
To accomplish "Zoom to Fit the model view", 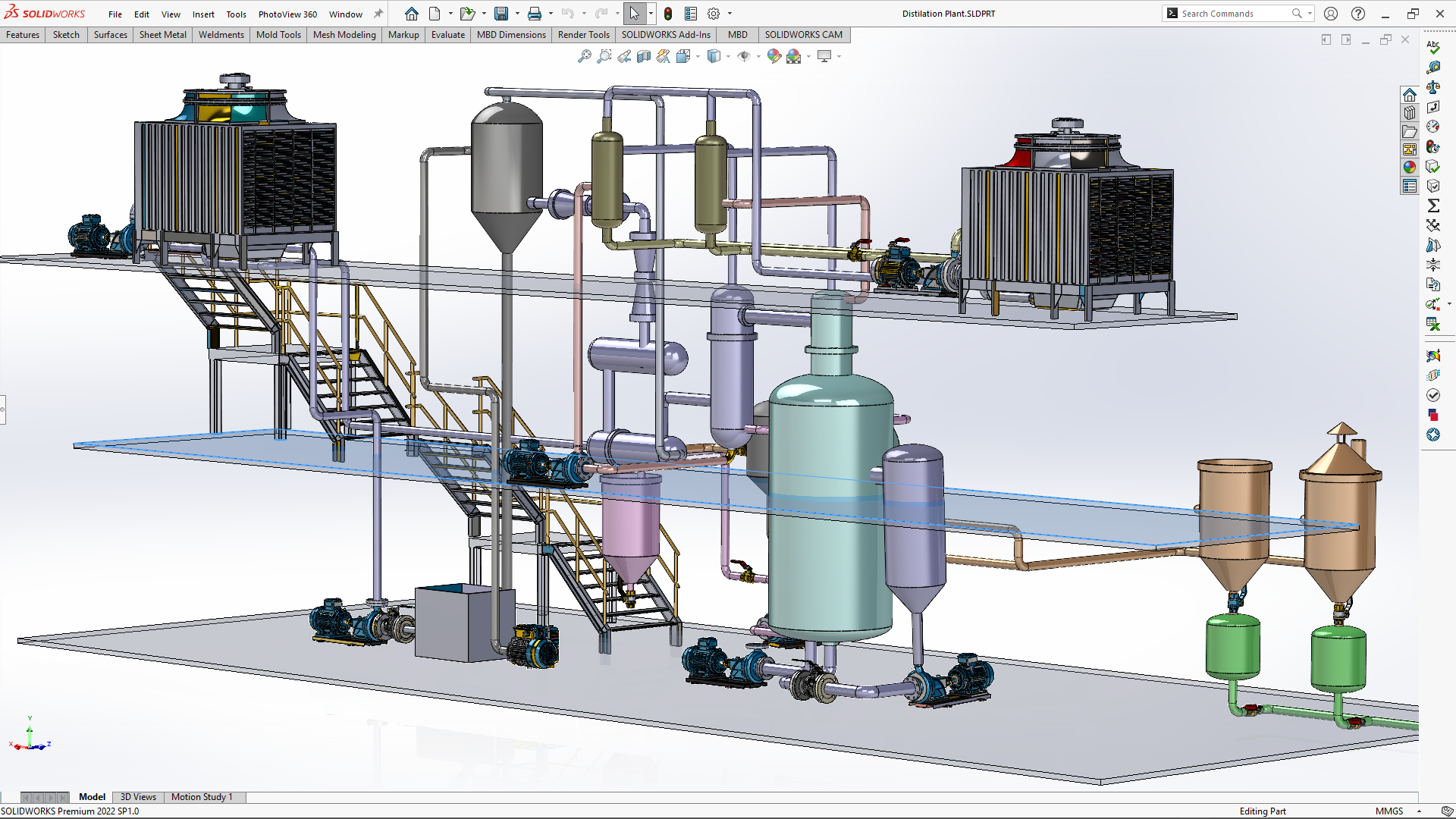I will (584, 56).
